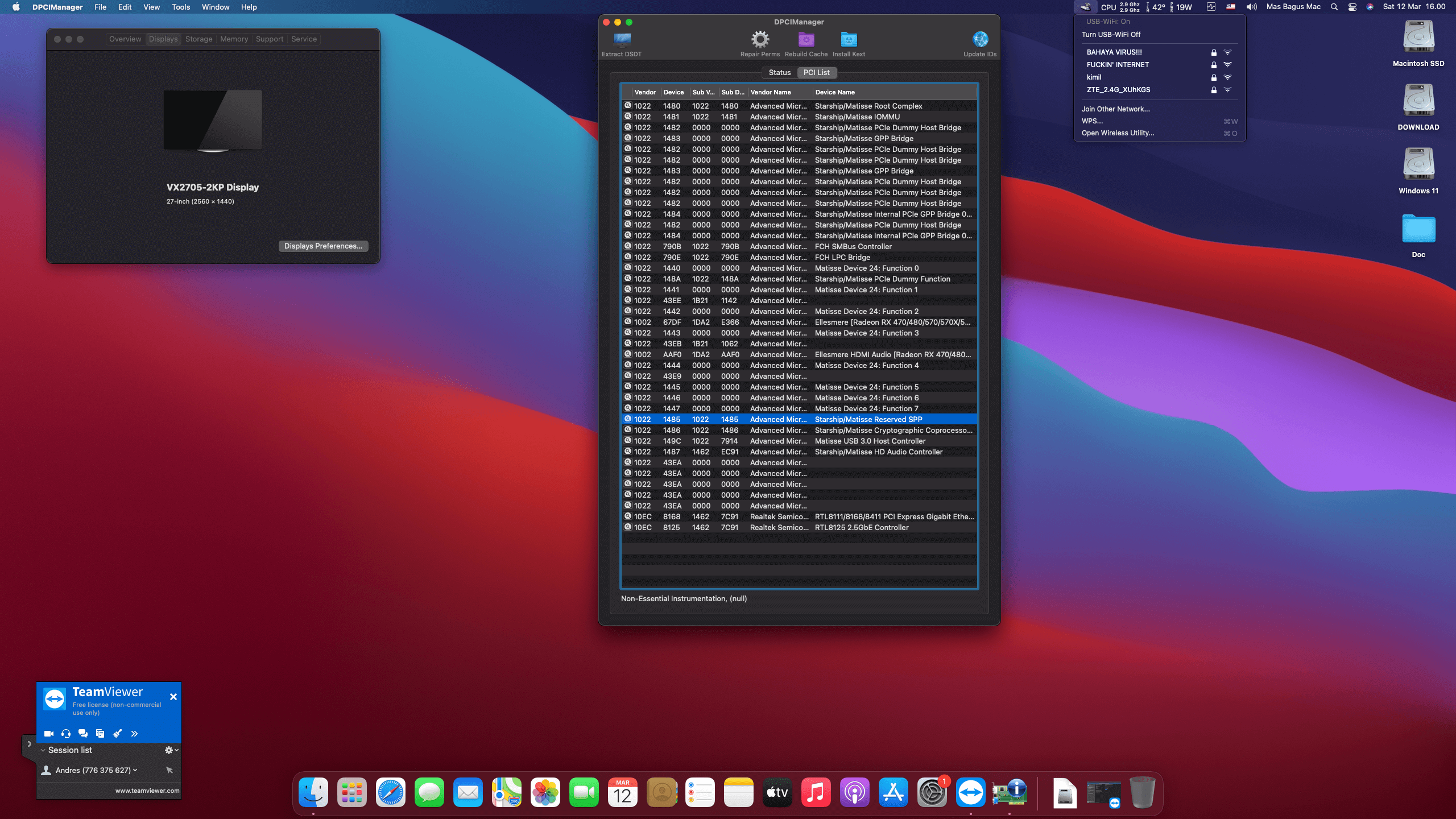Screen dimensions: 1456x819
Task: Expand the Andres session dropdown arrow
Action: [135, 770]
